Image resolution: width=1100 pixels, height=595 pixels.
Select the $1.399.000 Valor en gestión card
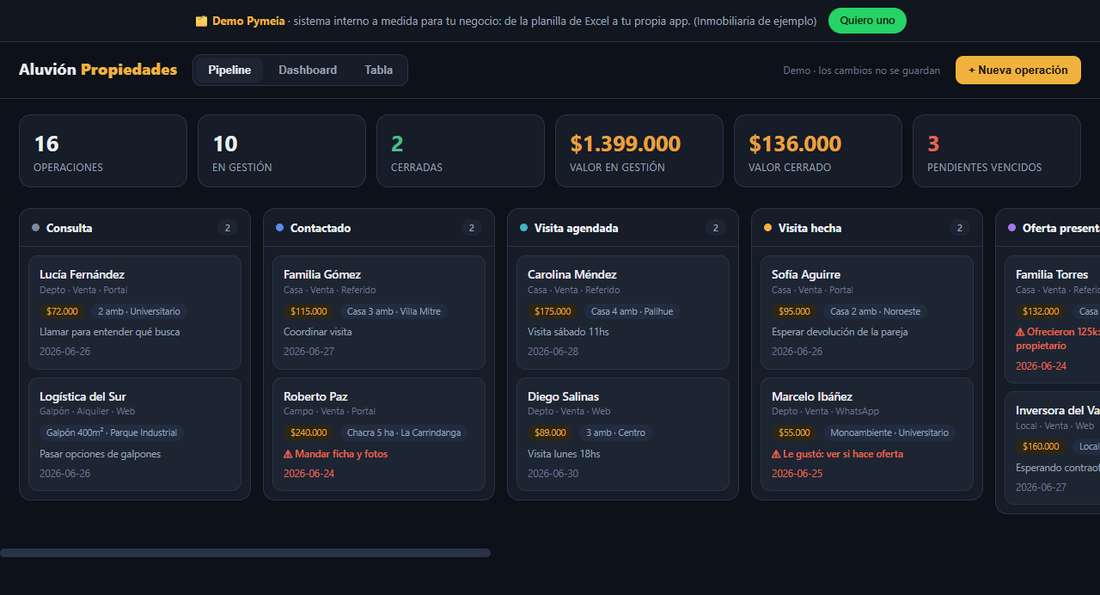[x=639, y=151]
